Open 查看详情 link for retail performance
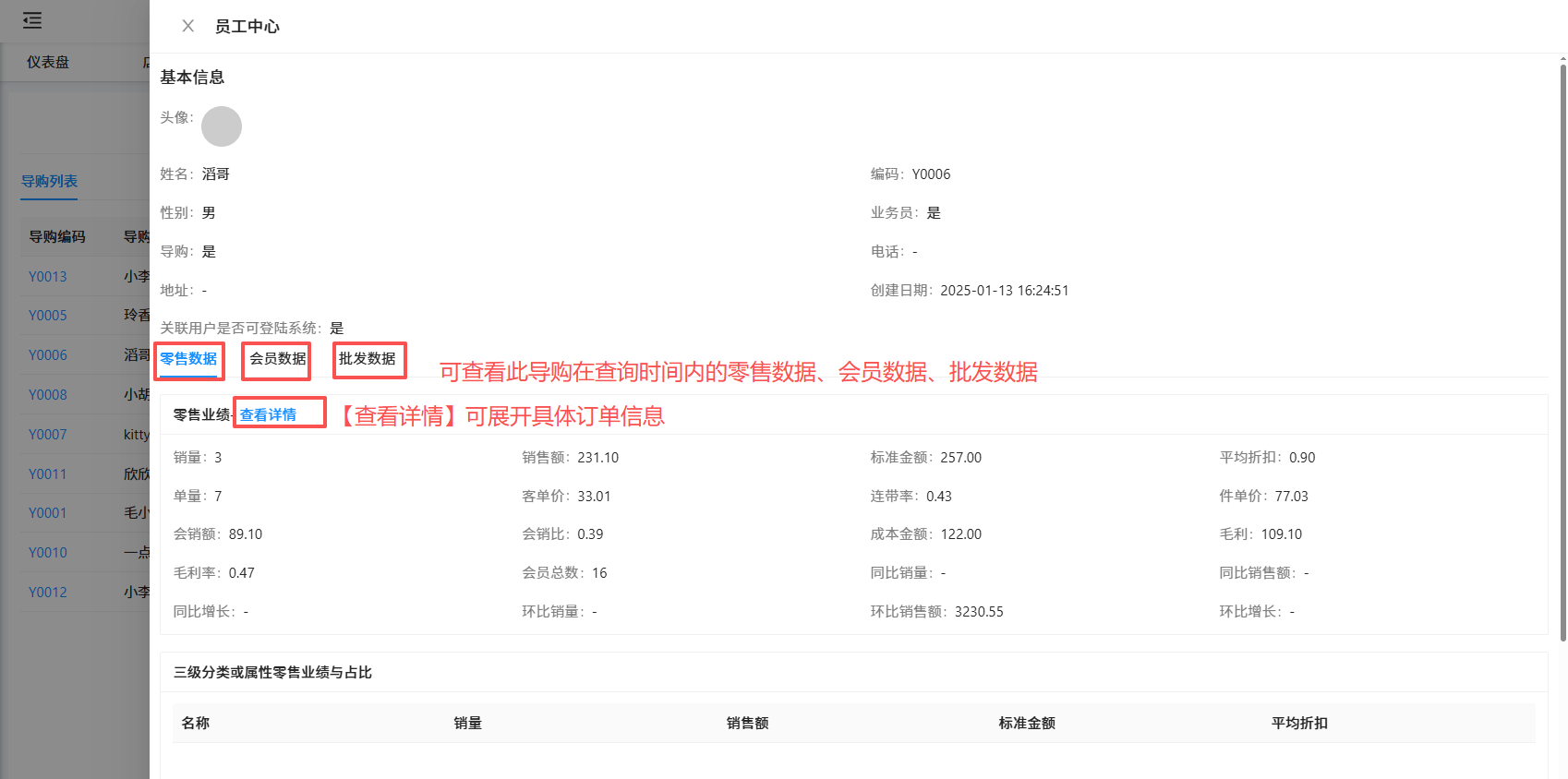Screen dimensions: 1568x779 tap(268, 414)
